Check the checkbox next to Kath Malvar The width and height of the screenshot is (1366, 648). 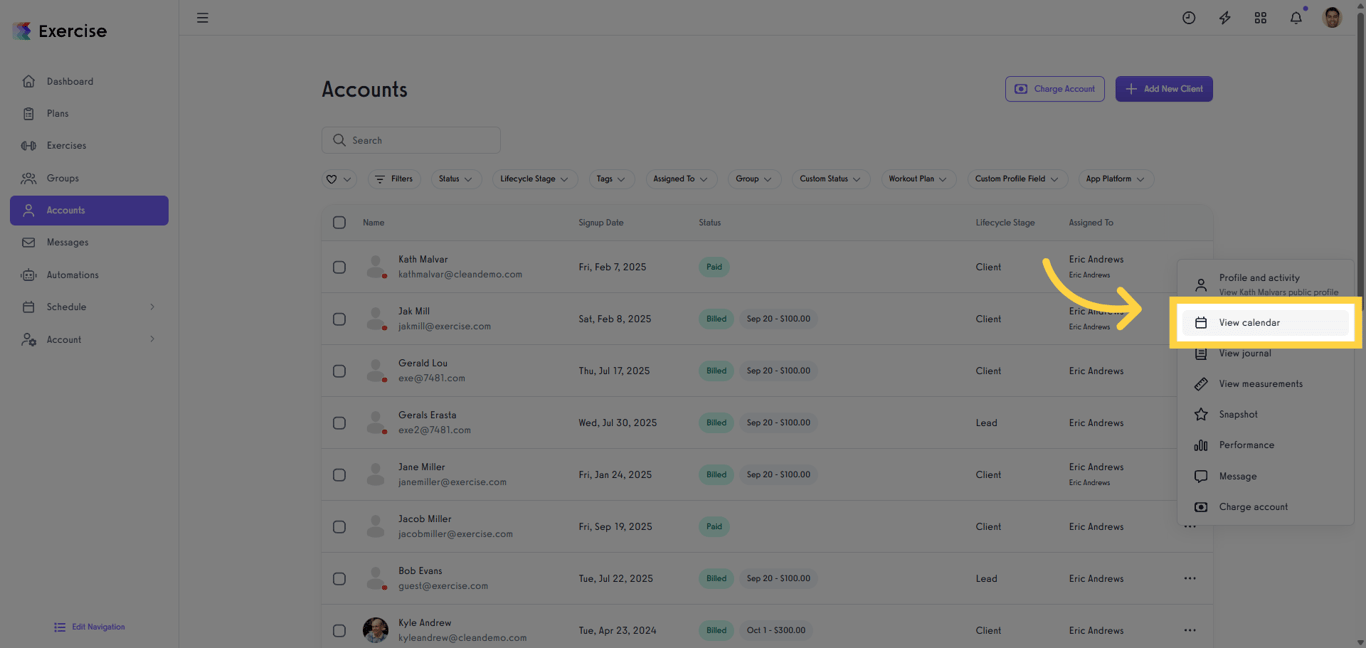tap(339, 267)
